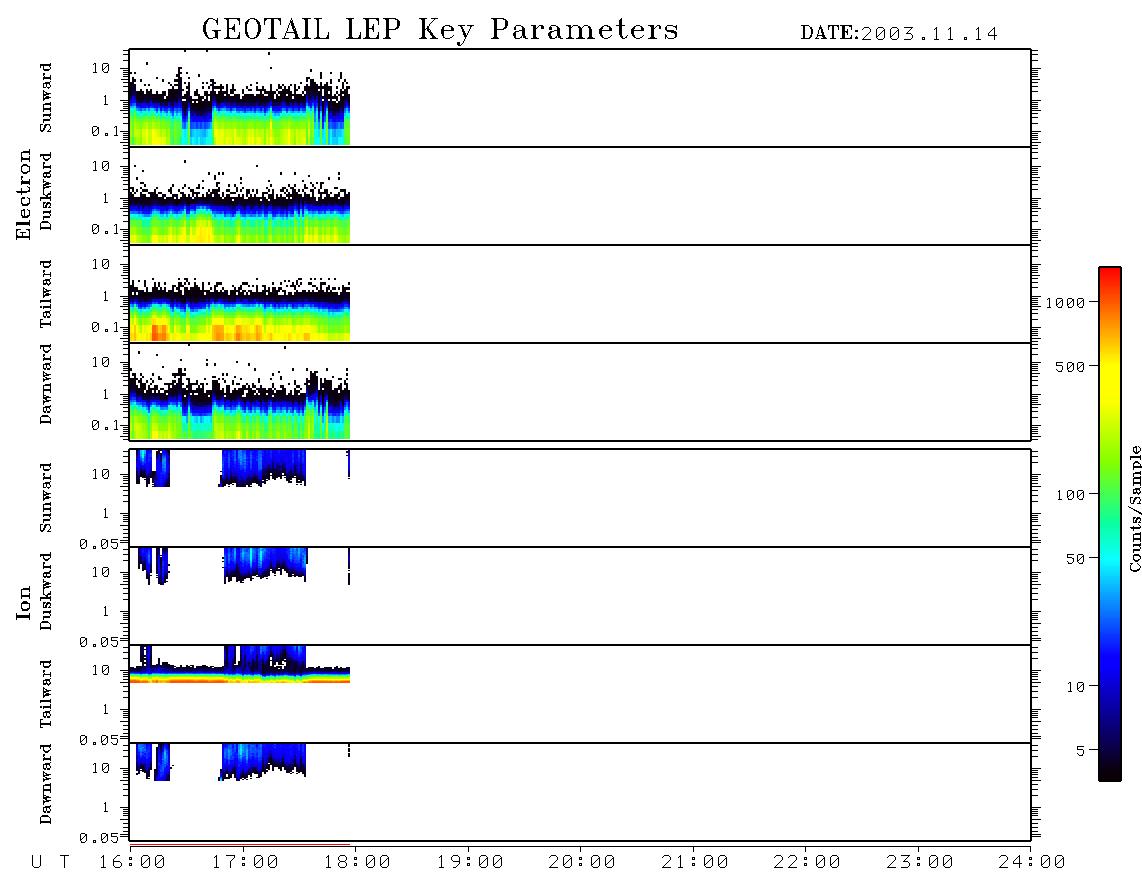
Task: Click the Ion Sunward panel label
Action: (x=46, y=498)
